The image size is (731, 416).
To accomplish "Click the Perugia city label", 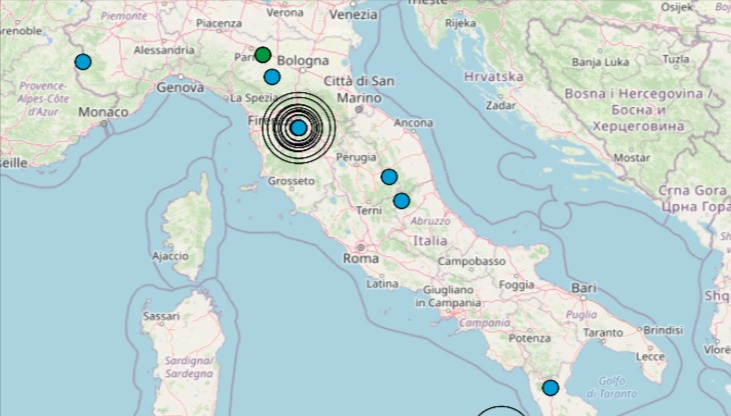I will tap(356, 158).
